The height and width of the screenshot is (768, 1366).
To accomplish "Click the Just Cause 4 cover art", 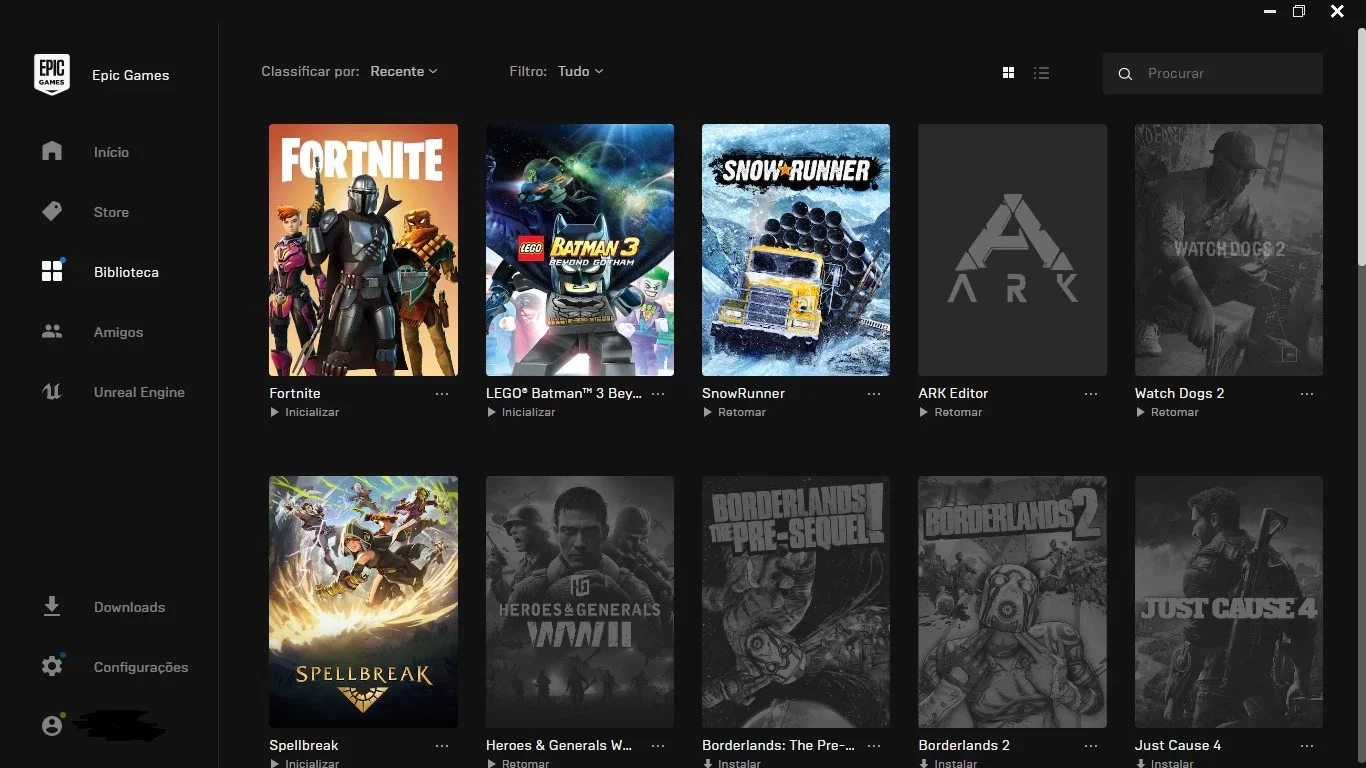I will 1229,602.
